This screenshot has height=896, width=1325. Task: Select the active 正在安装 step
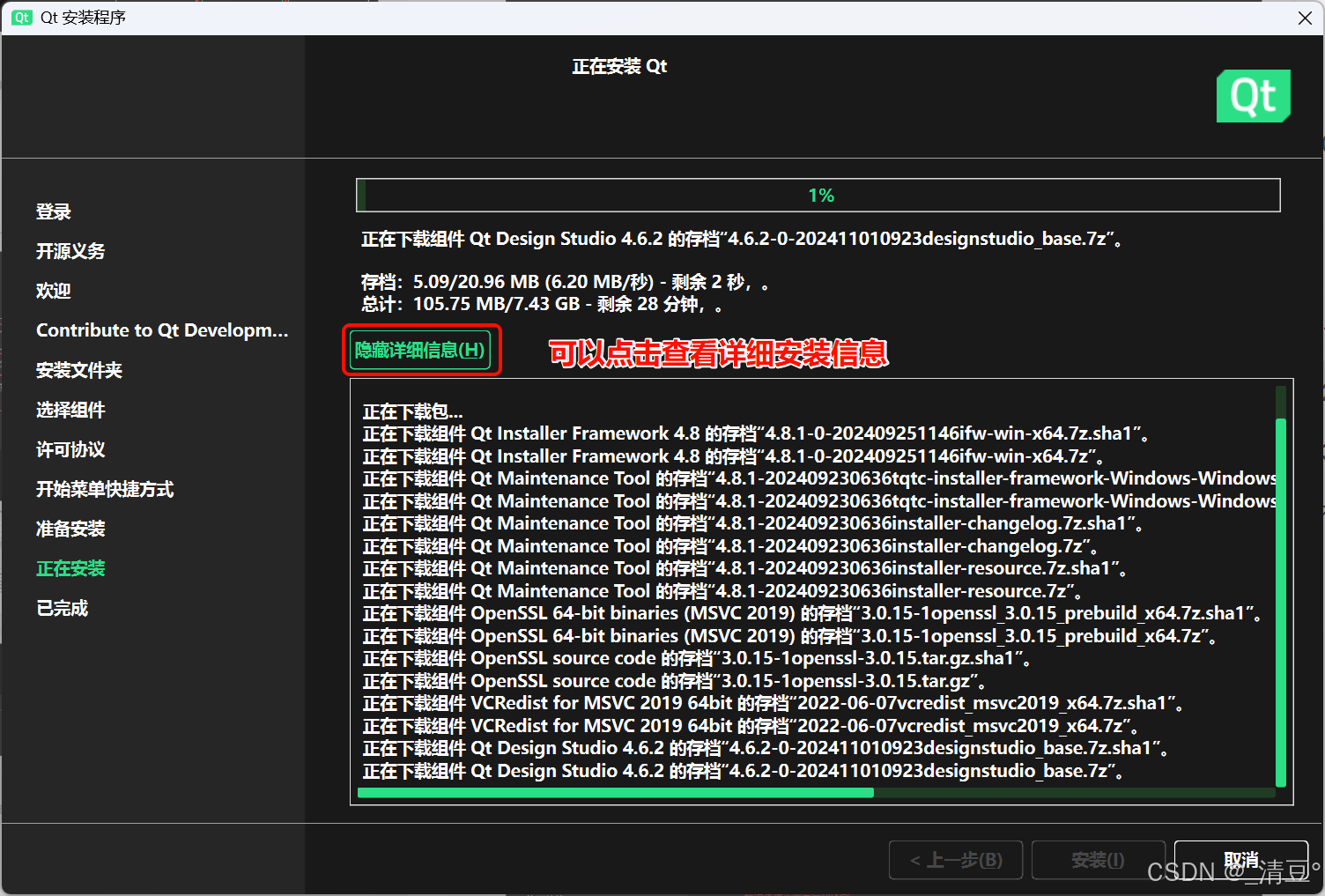(70, 568)
